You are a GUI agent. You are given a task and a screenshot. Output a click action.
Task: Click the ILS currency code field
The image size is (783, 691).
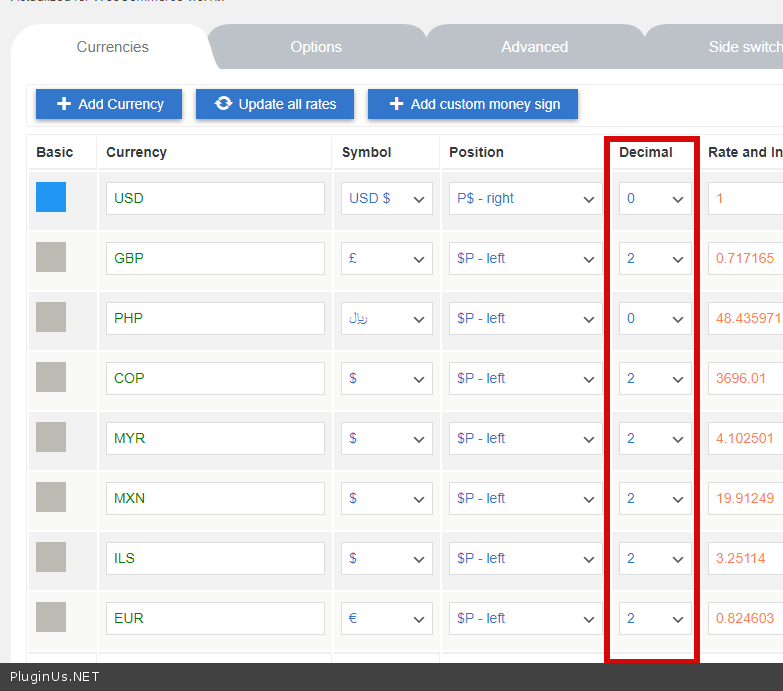(215, 558)
